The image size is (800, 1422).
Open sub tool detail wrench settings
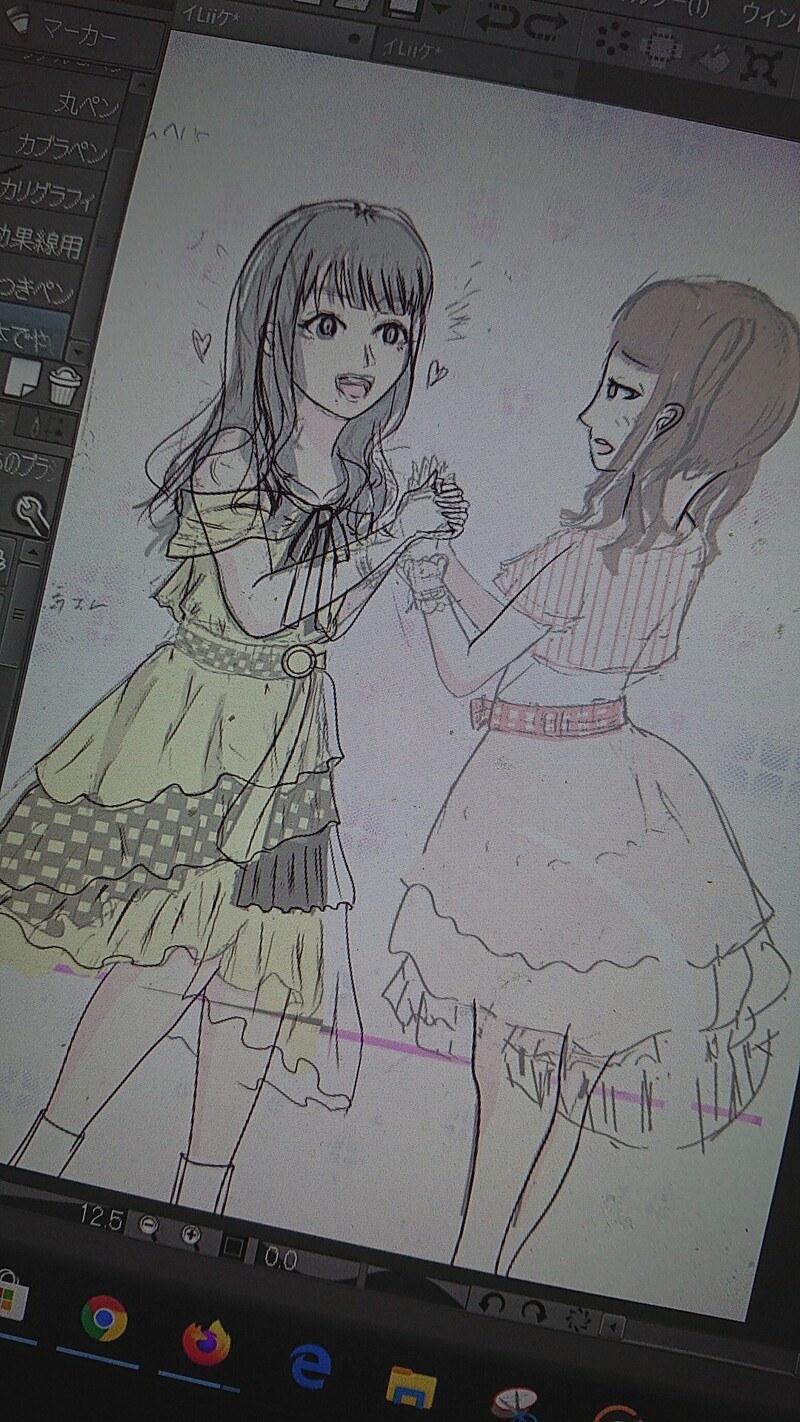[32, 513]
